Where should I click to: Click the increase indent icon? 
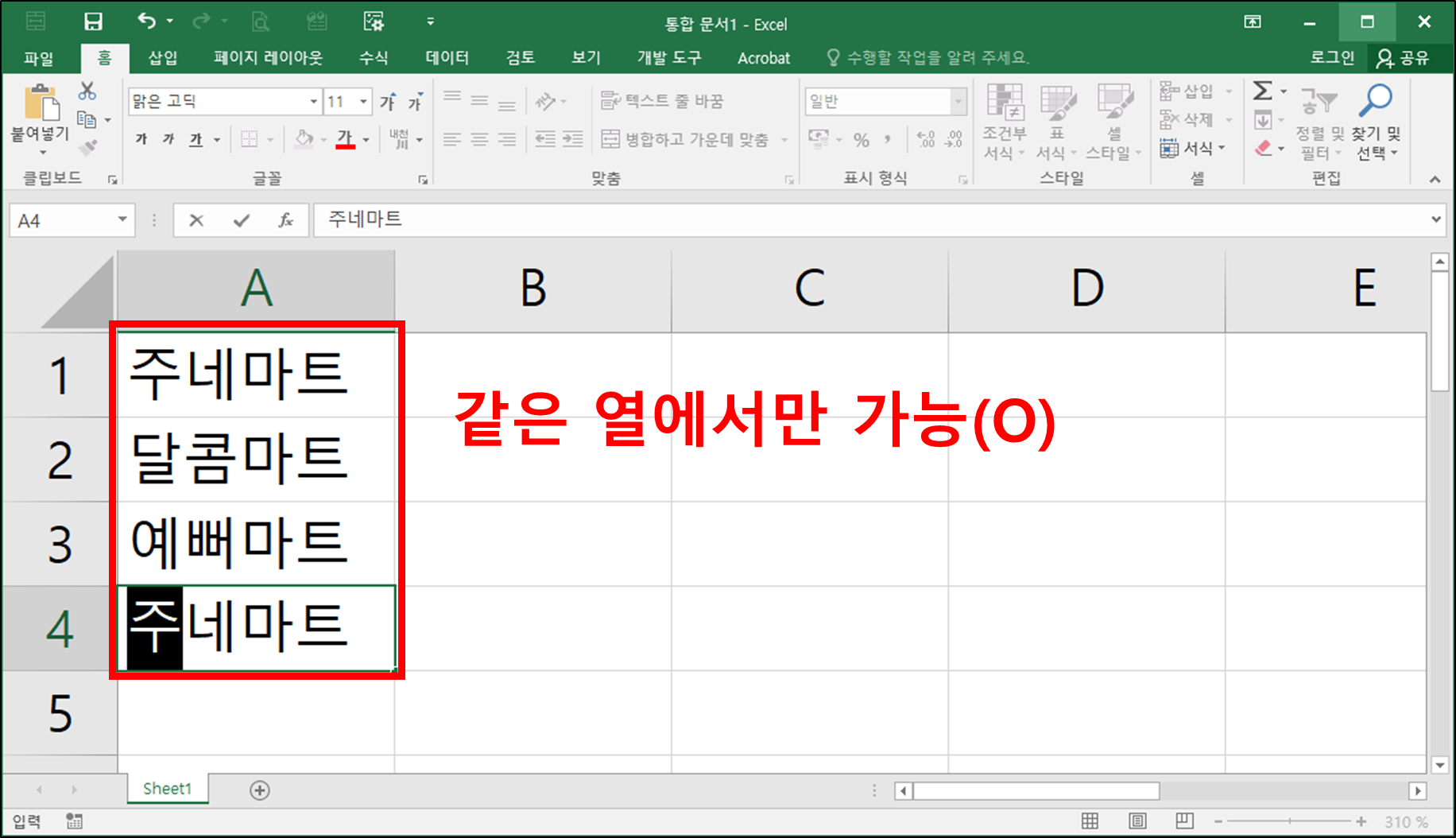pyautogui.click(x=572, y=139)
